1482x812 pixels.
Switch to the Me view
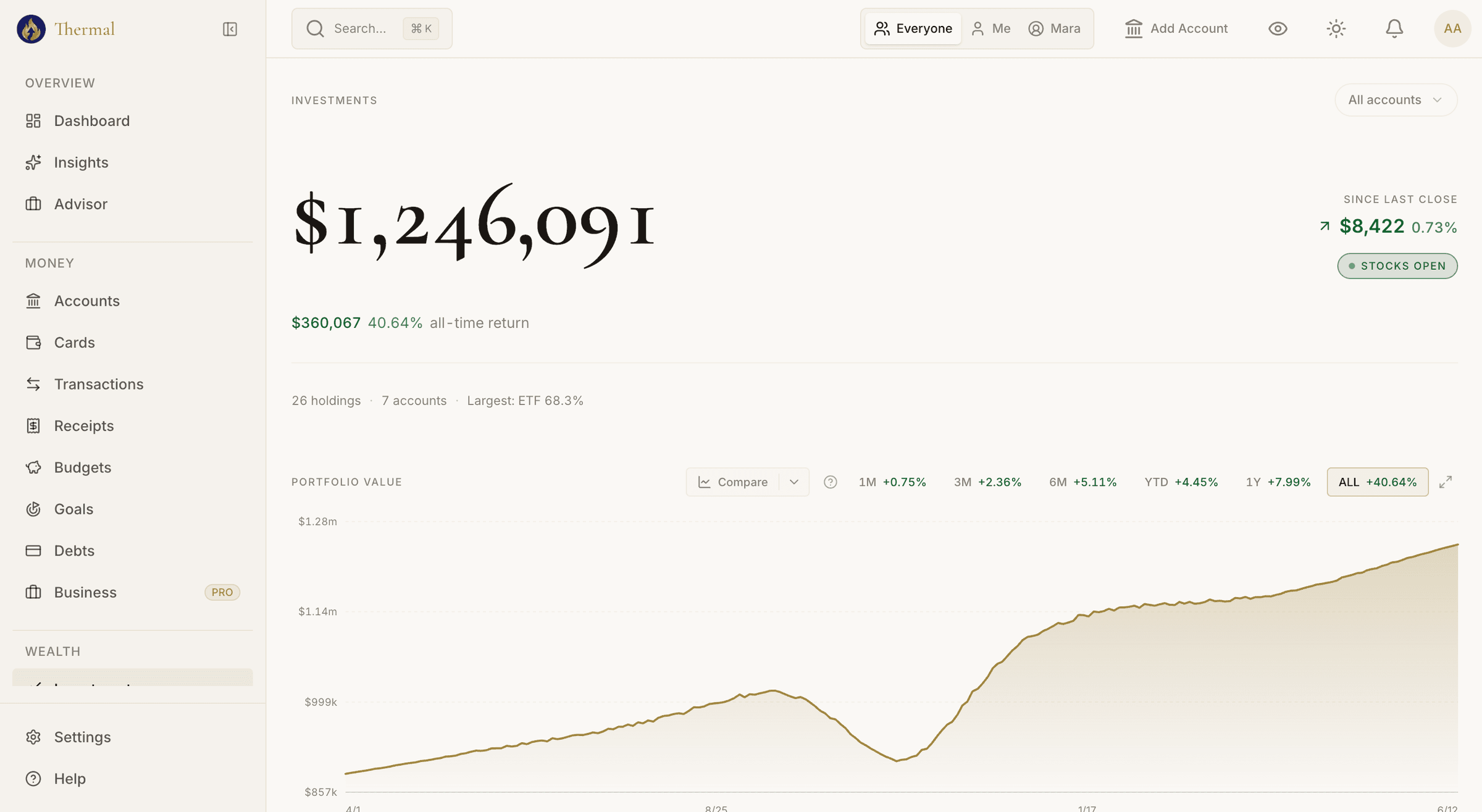click(x=990, y=28)
